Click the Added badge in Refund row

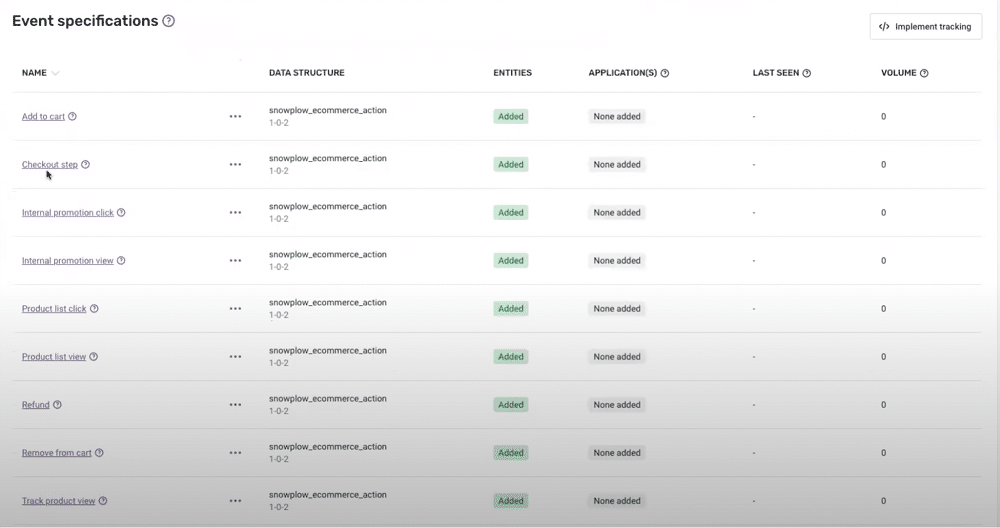click(511, 405)
